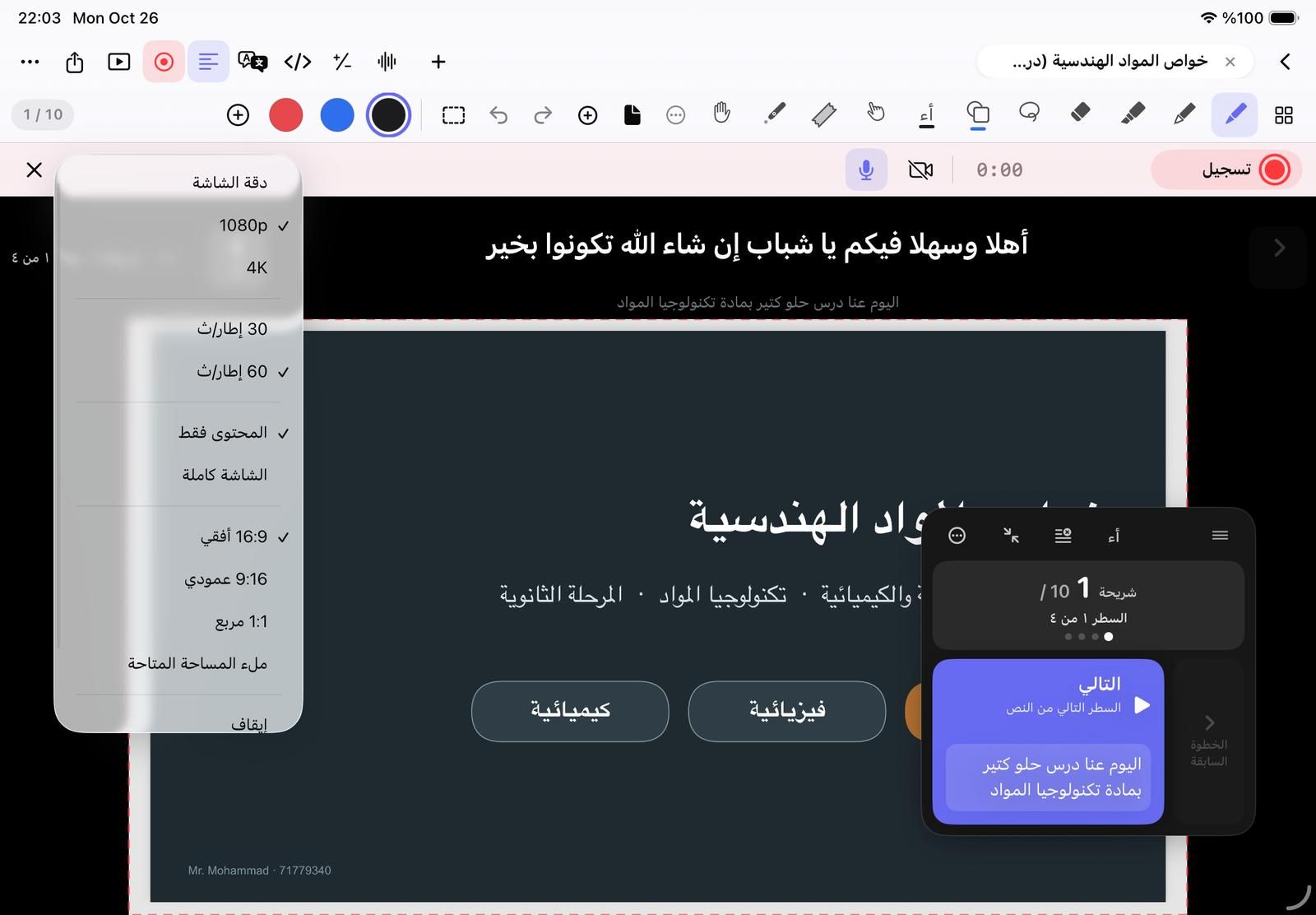Open the shapes tool in the drawing toolbar
The image size is (1316, 915).
pyautogui.click(x=978, y=114)
